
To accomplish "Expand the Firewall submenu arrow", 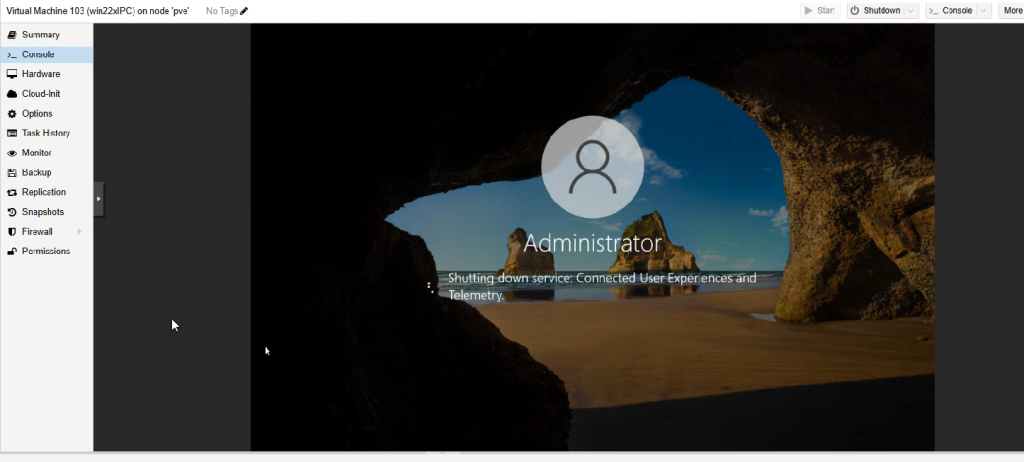I will (80, 232).
